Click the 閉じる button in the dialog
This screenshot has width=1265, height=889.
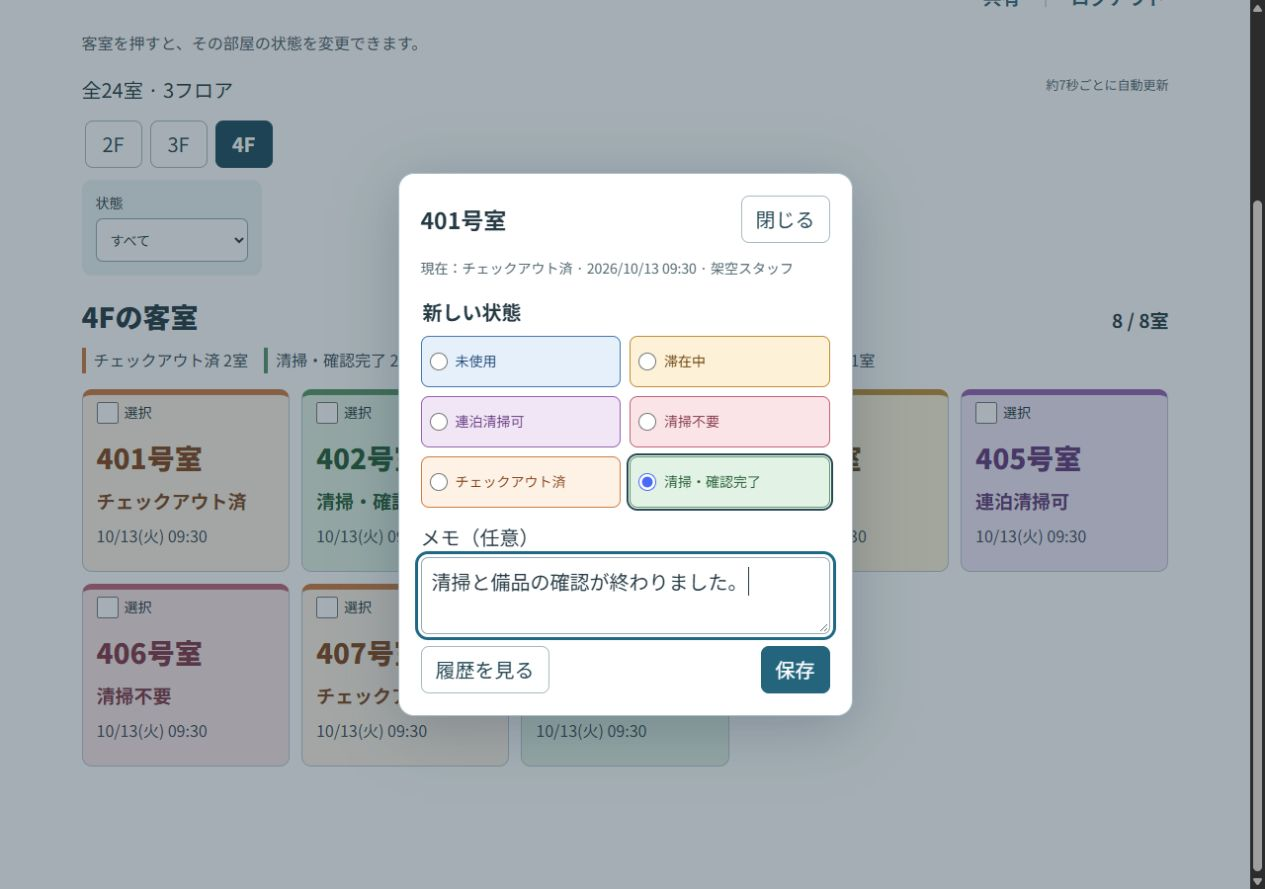[x=785, y=219]
